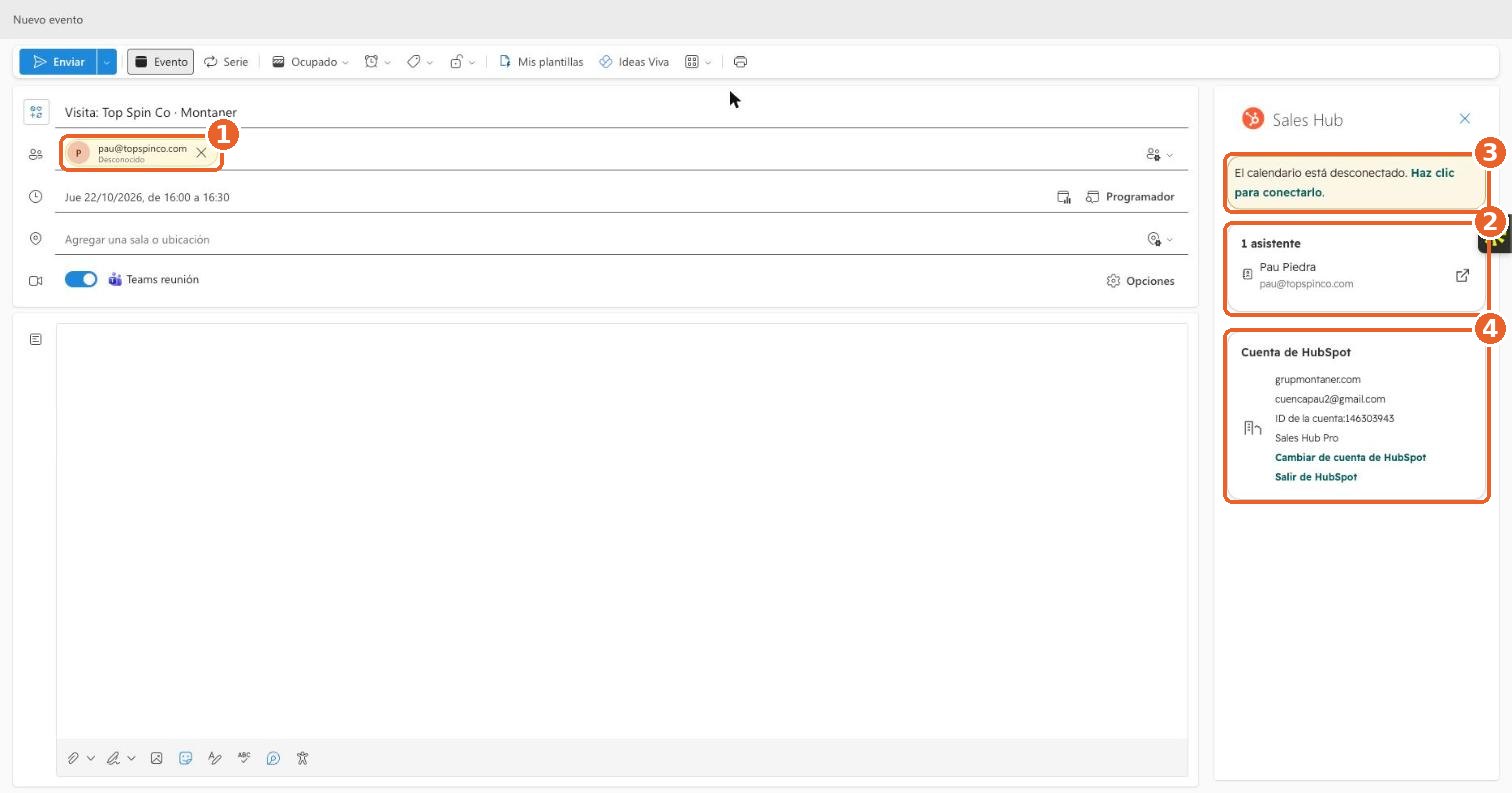The image size is (1512, 793).
Task: Open the accessibility checker icon
Action: tap(302, 758)
